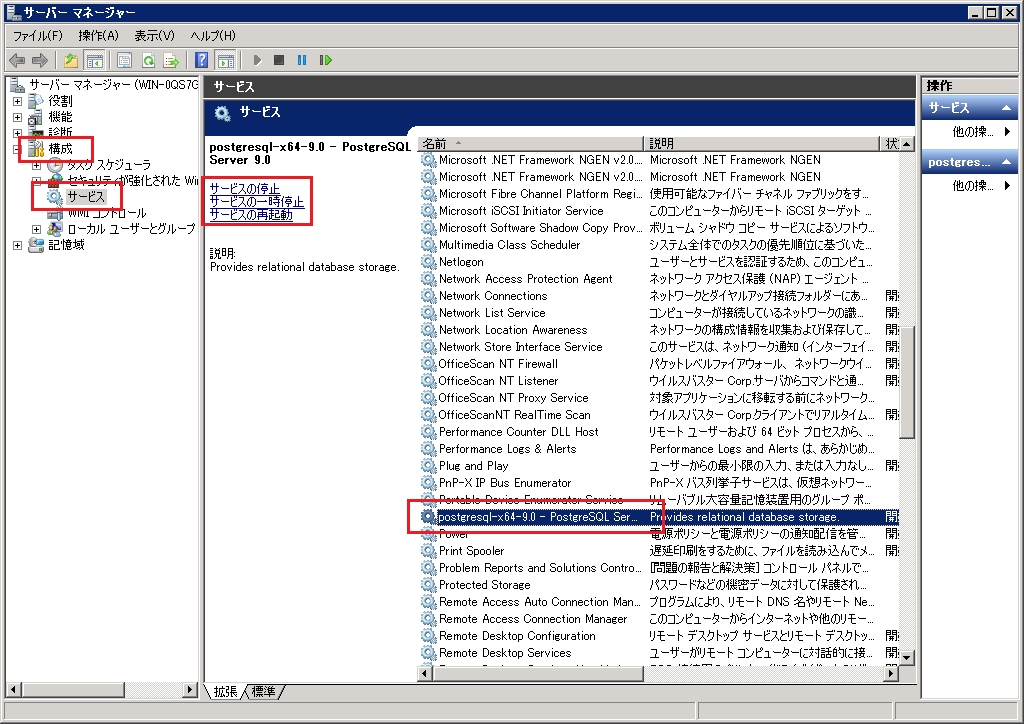Switch to the 標準 tab
Viewport: 1024px width, 724px height.
[264, 692]
